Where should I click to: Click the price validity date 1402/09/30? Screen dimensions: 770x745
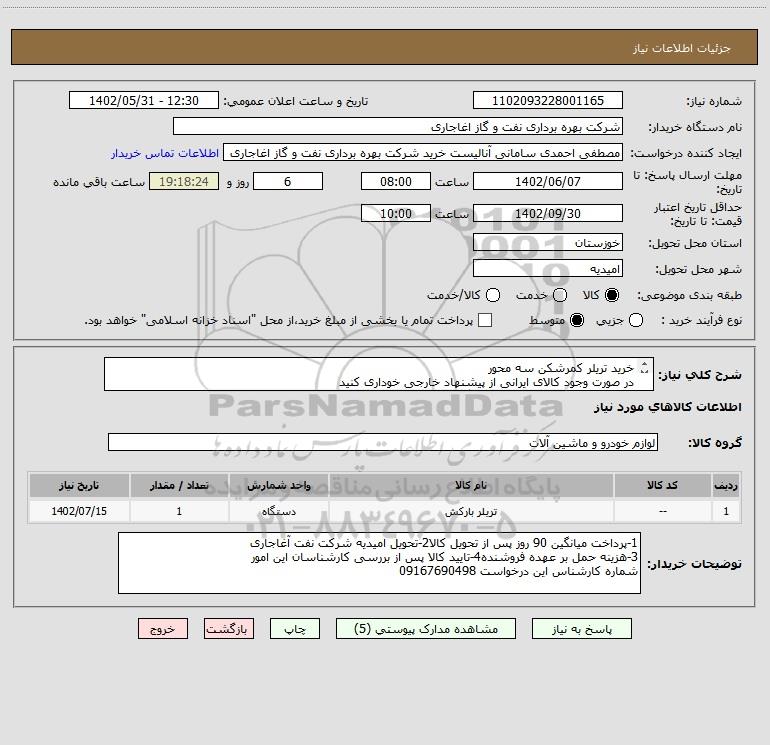pyautogui.click(x=548, y=213)
